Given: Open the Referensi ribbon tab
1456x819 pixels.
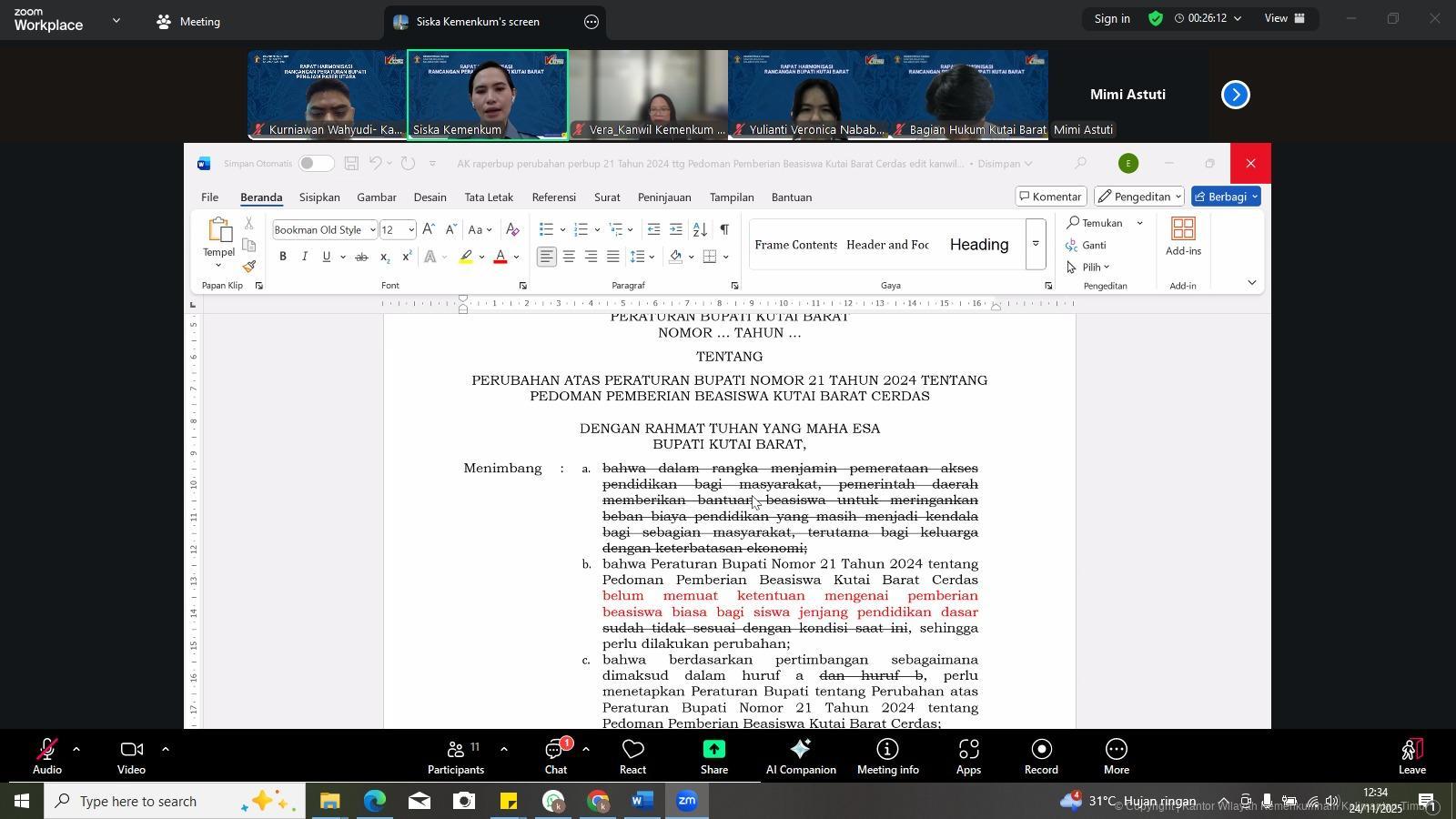Looking at the screenshot, I should click(553, 197).
